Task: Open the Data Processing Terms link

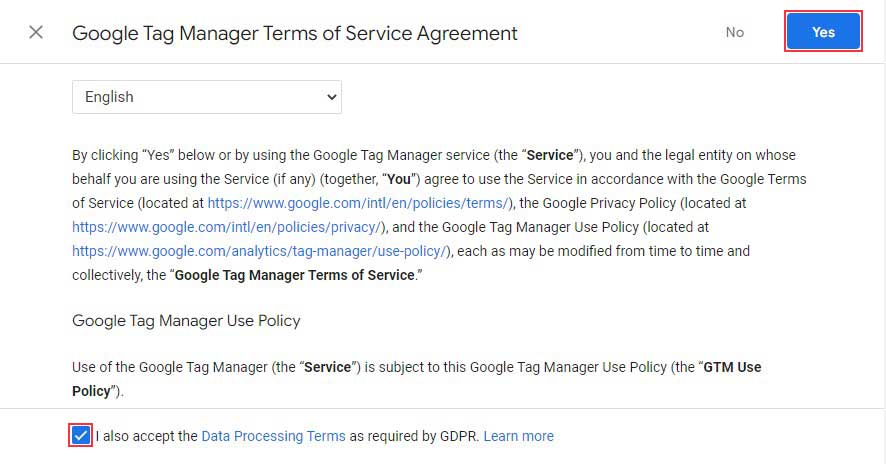Action: 273,436
